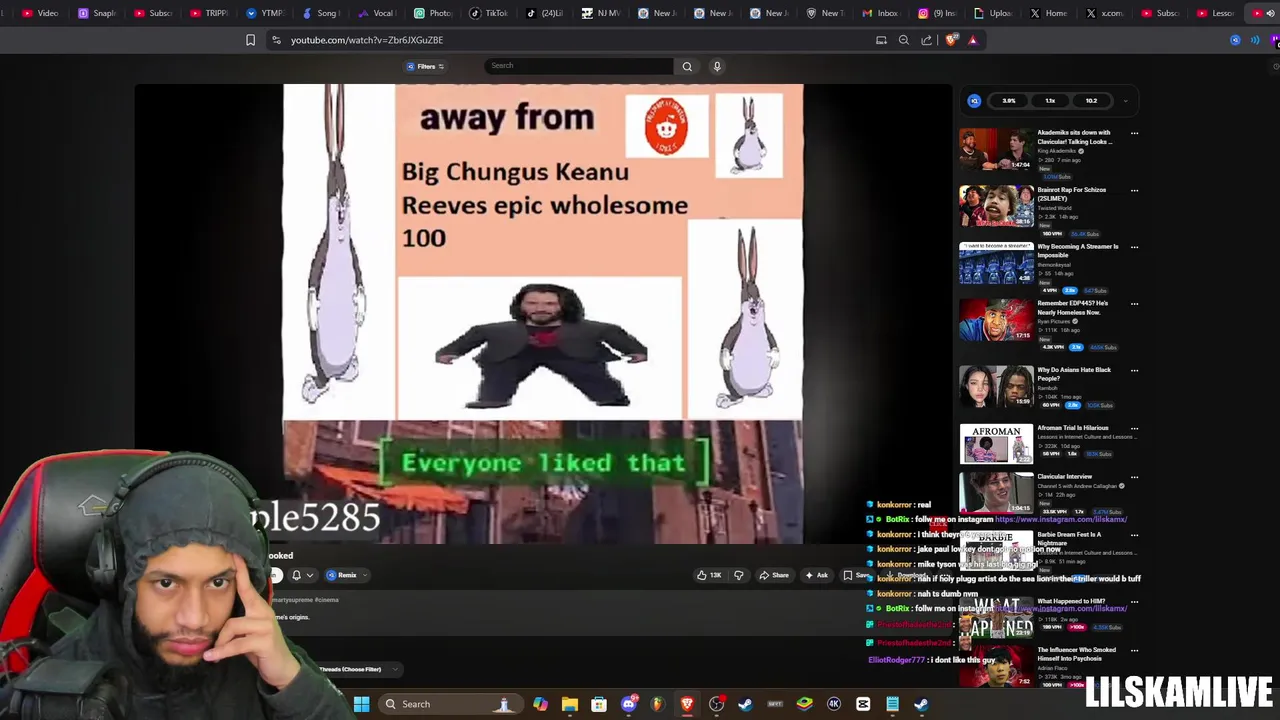Viewport: 1280px width, 720px height.
Task: Click the cast screen icon in address bar
Action: click(881, 40)
